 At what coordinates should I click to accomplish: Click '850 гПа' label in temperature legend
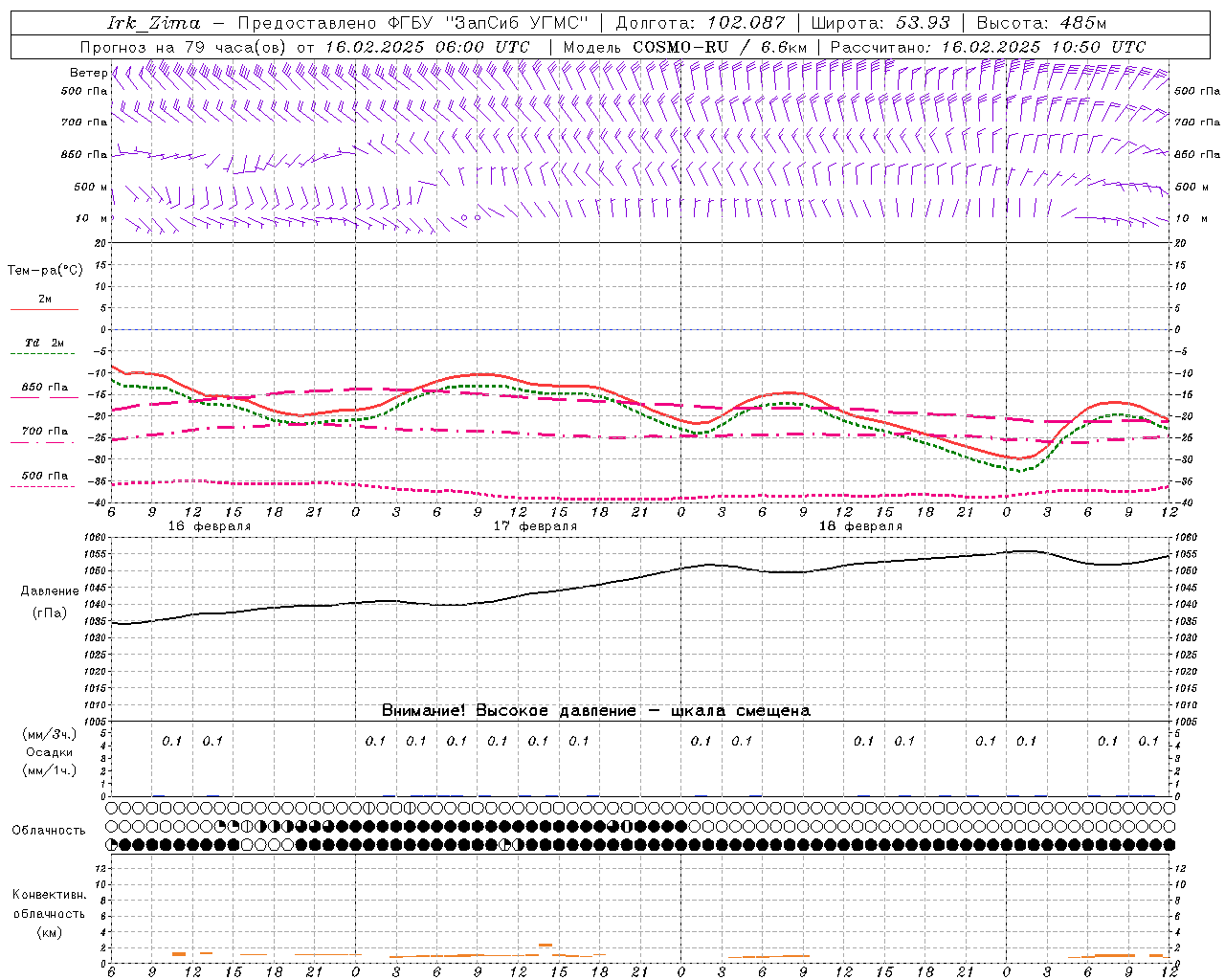[45, 388]
